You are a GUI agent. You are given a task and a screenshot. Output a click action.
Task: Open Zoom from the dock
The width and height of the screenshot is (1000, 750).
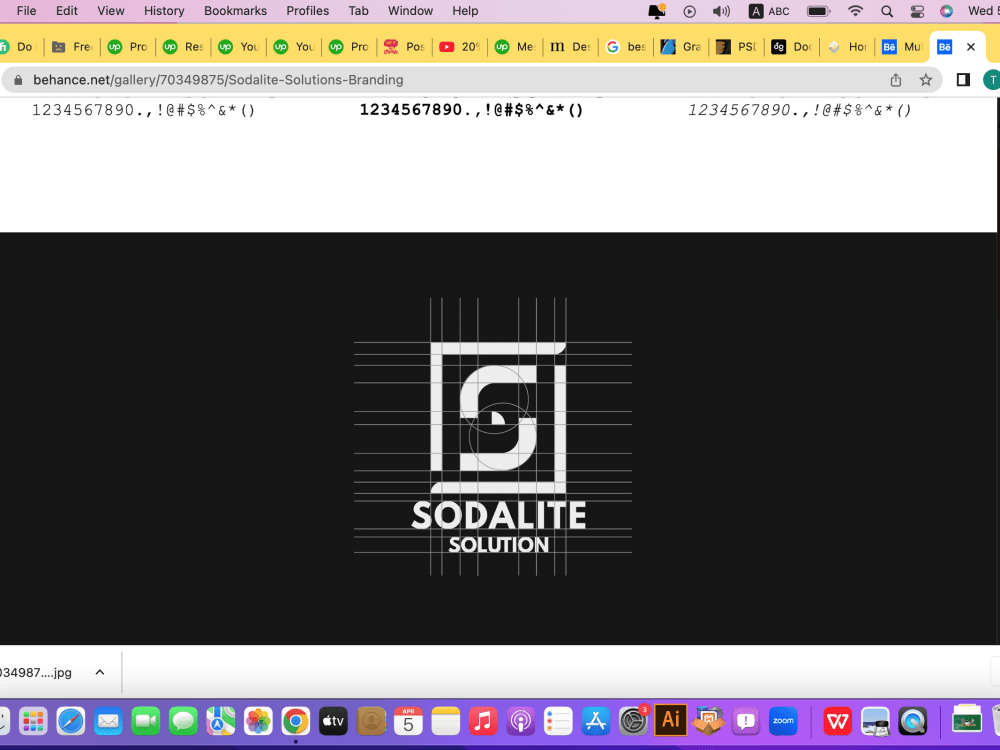tap(783, 721)
